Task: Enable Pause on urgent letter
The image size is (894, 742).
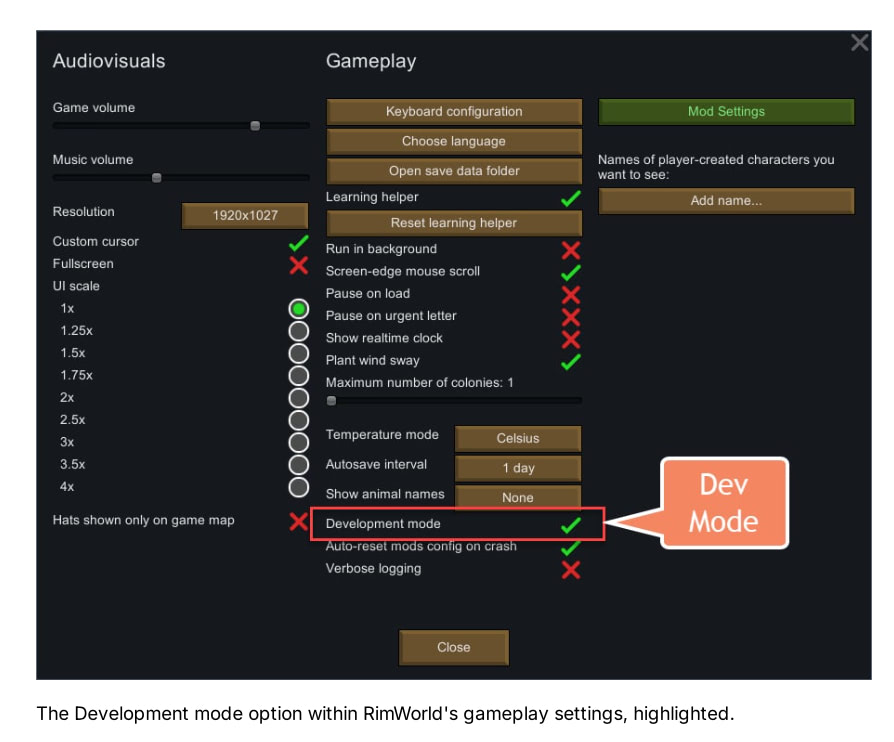Action: 570,317
